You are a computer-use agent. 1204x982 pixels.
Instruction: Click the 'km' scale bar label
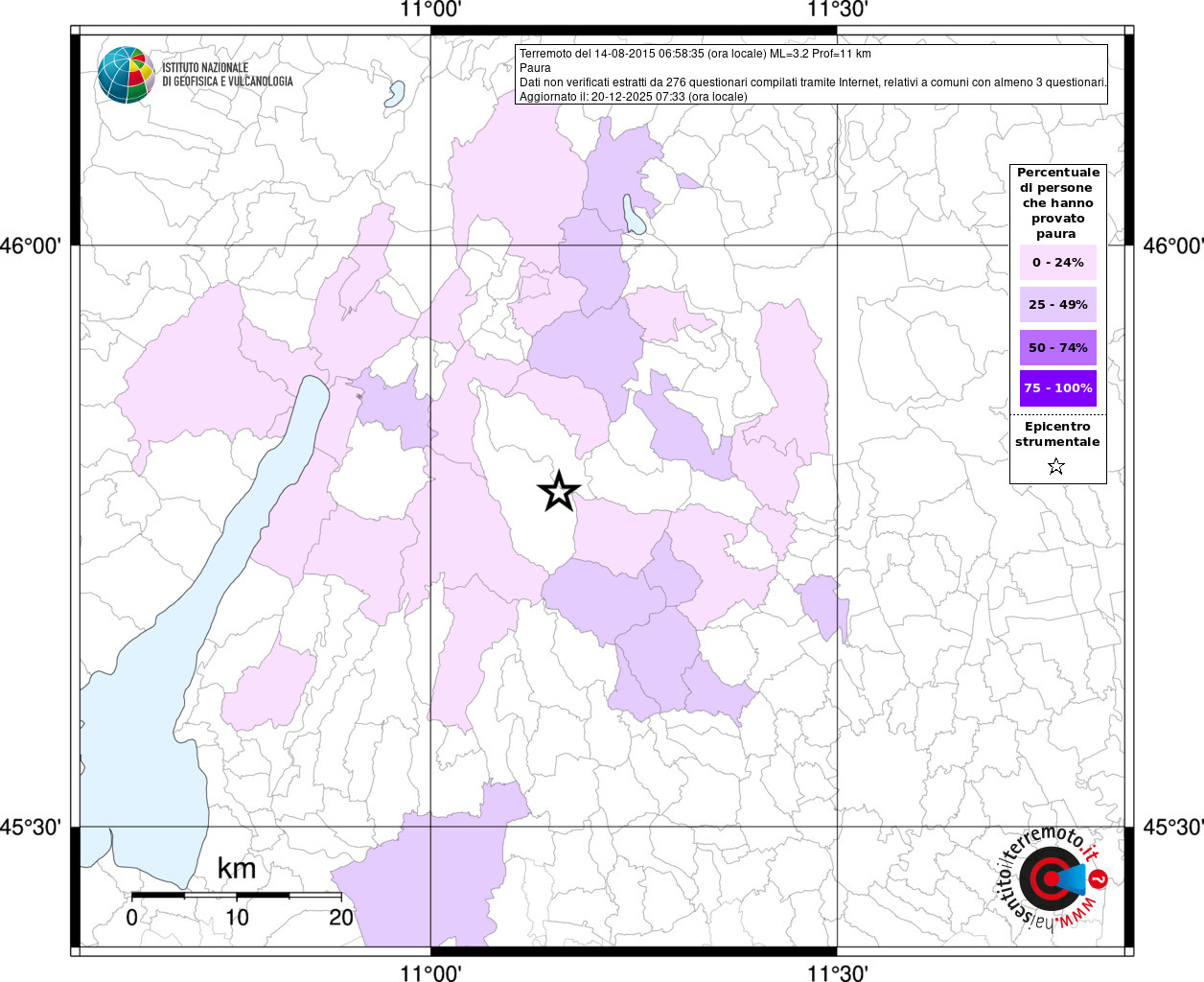(x=237, y=868)
